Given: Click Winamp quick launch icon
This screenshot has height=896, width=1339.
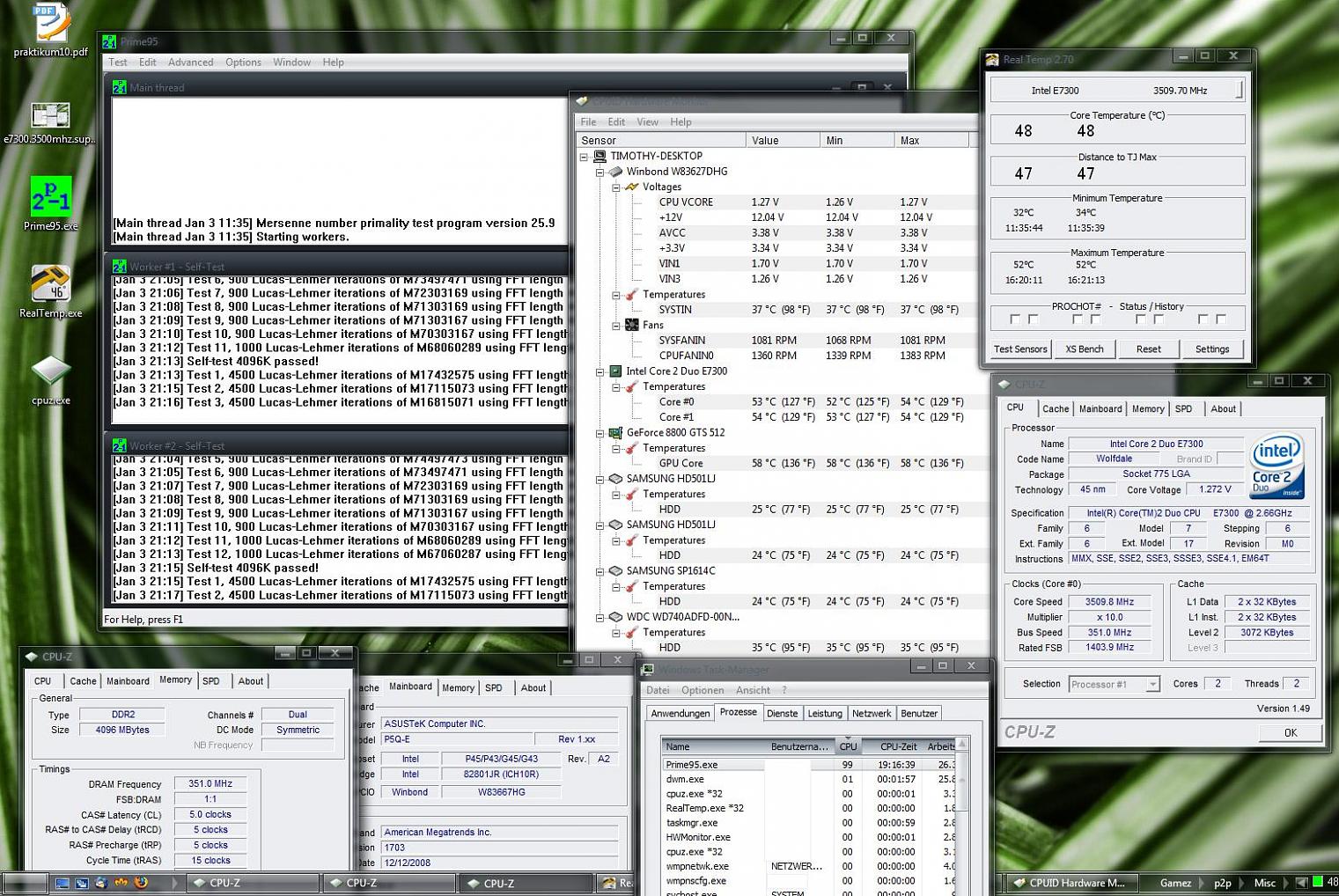Looking at the screenshot, I should tap(121, 883).
